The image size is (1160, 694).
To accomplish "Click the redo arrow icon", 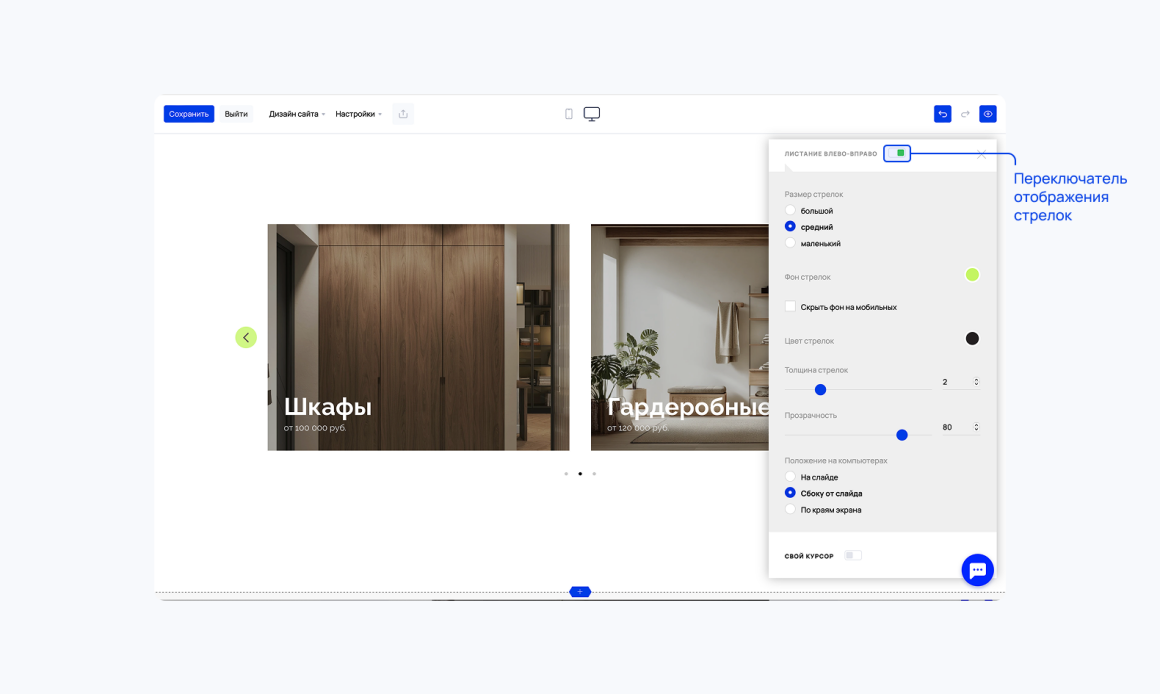I will click(965, 114).
